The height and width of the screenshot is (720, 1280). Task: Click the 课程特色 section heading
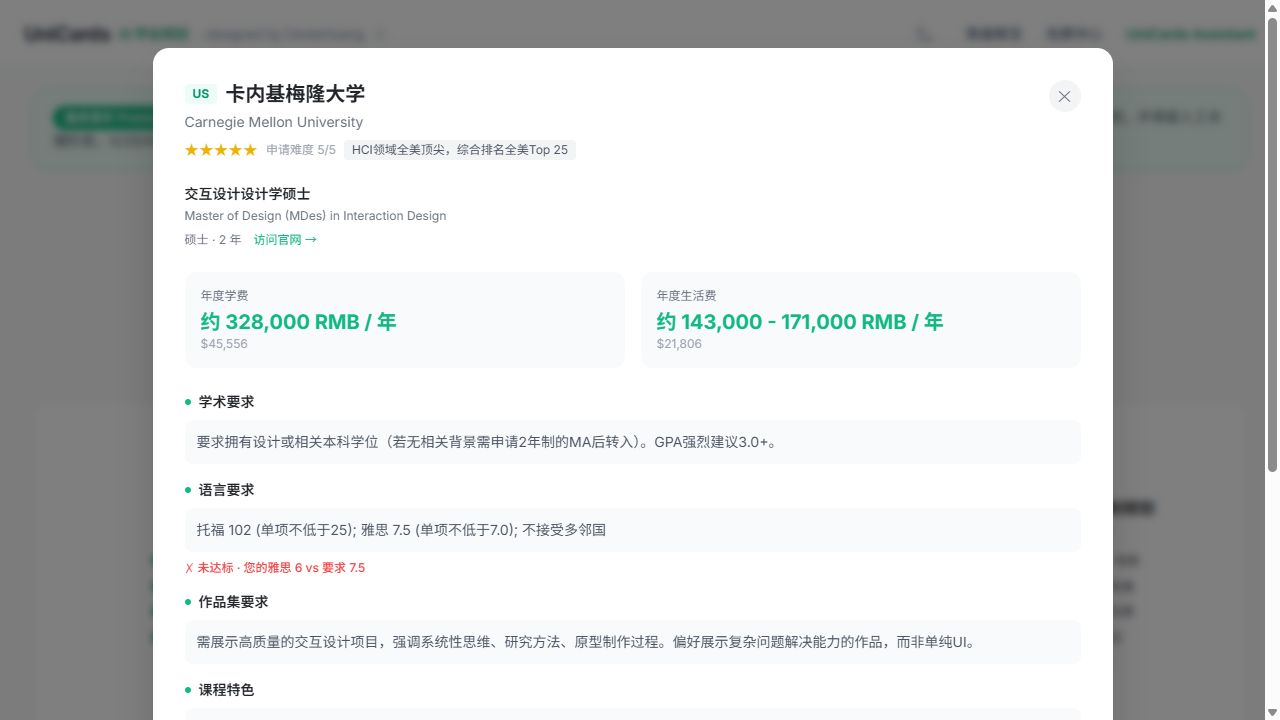tap(226, 690)
